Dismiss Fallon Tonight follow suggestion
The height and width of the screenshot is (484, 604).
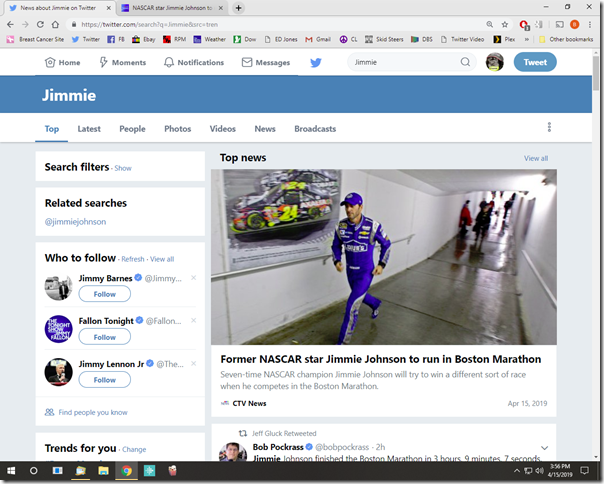194,321
